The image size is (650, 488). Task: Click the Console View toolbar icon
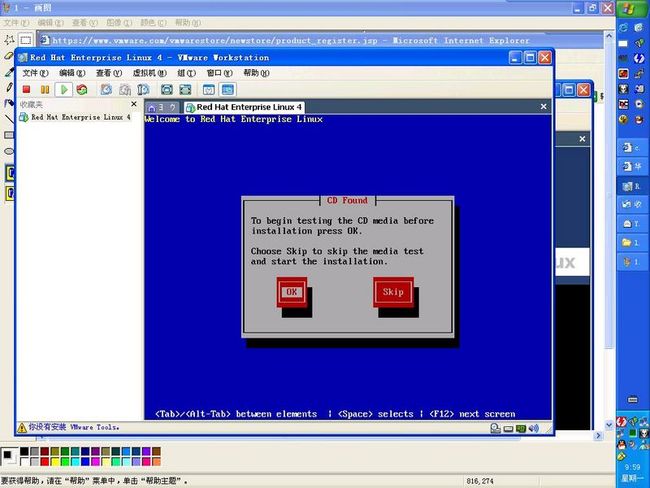(x=228, y=90)
